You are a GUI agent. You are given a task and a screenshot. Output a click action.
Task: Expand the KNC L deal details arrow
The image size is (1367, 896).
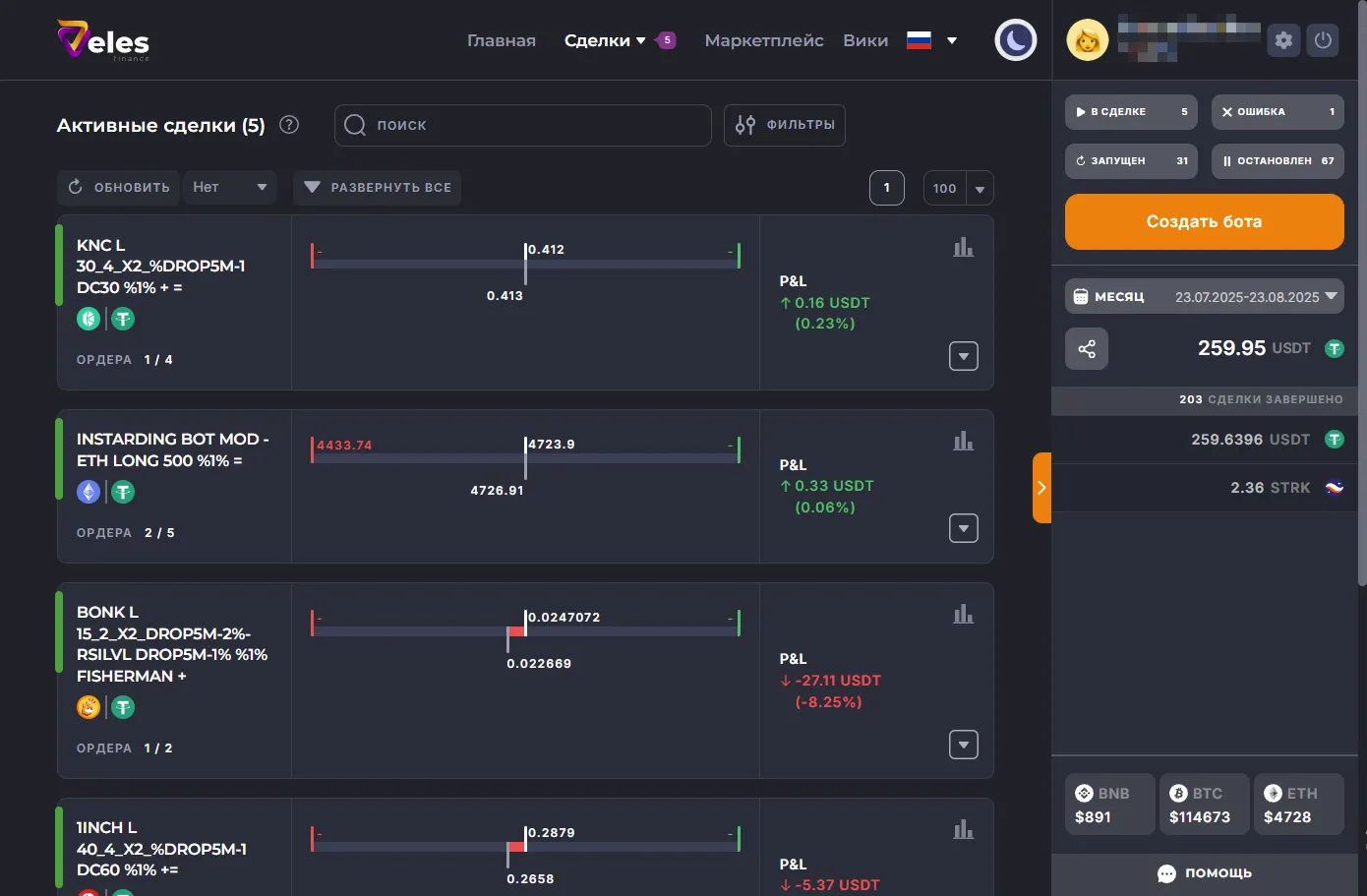point(963,356)
